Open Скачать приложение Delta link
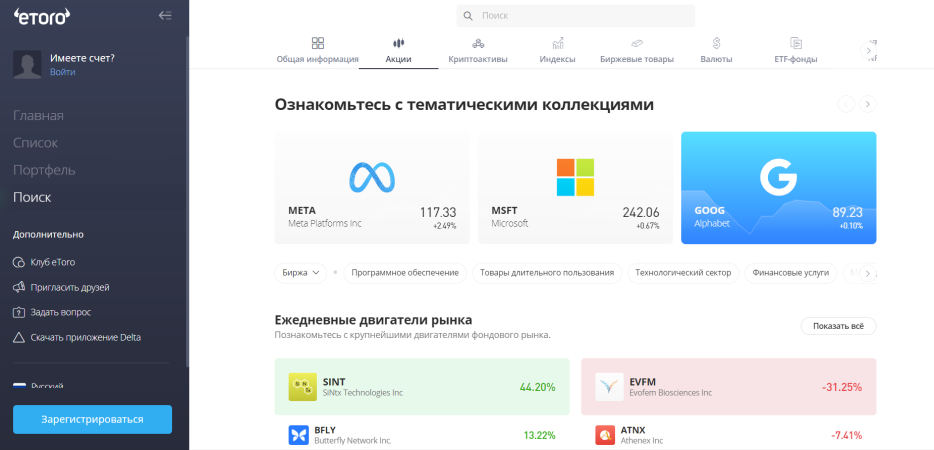 (x=86, y=337)
